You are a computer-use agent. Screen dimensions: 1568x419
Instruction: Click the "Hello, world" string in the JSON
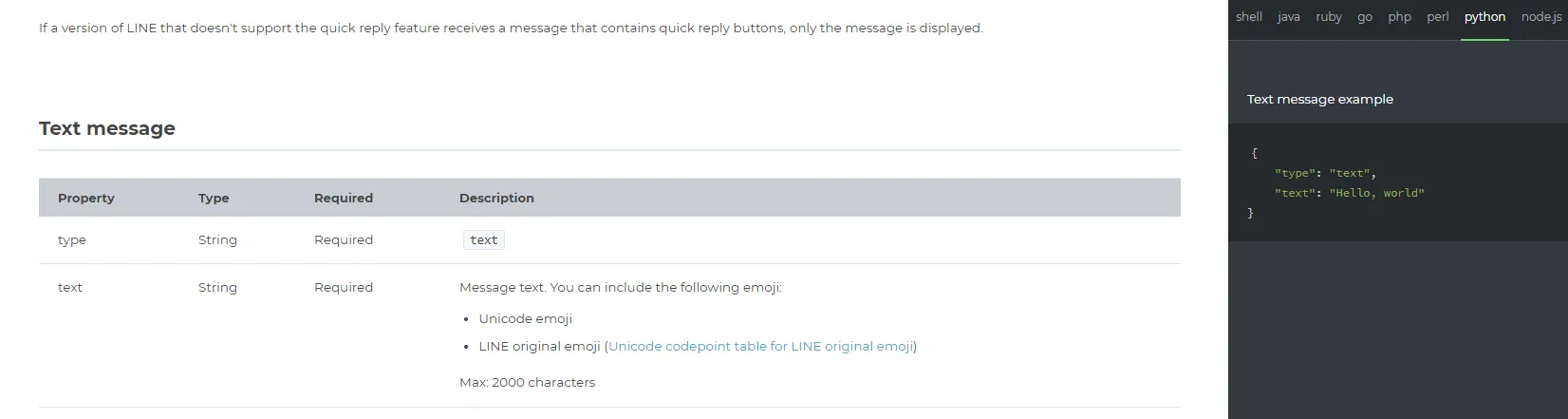pos(1376,193)
